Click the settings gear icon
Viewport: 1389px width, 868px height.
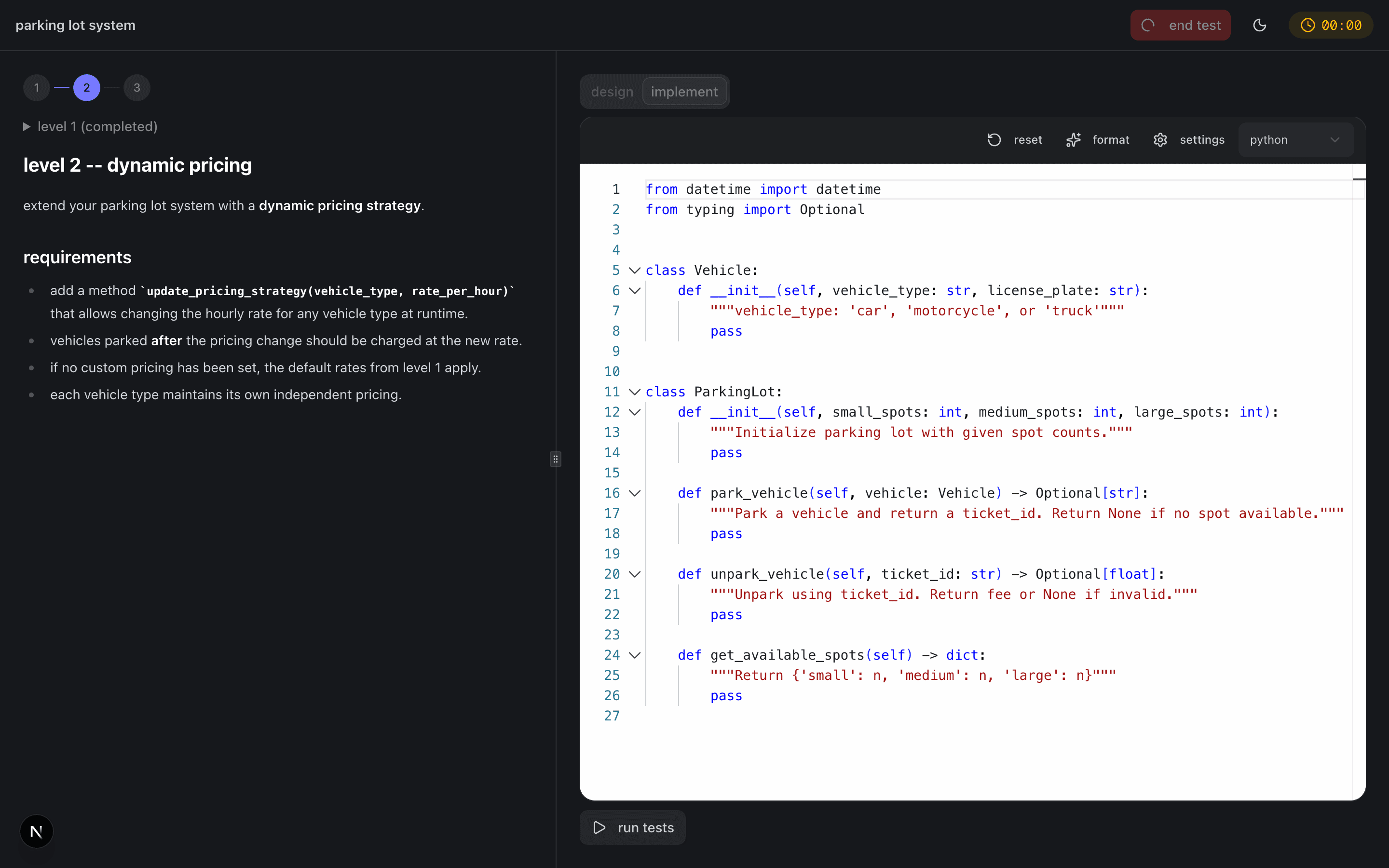coord(1160,140)
